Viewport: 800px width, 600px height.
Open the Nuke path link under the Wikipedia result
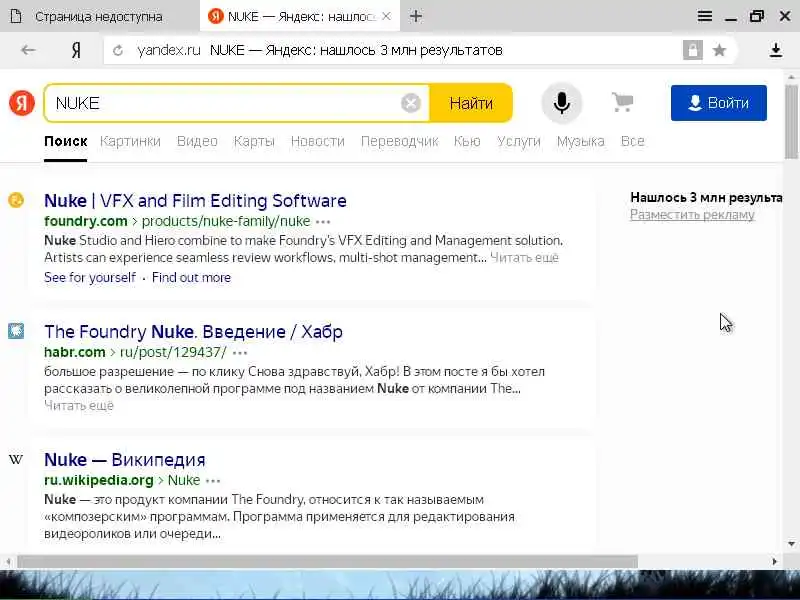click(x=184, y=480)
